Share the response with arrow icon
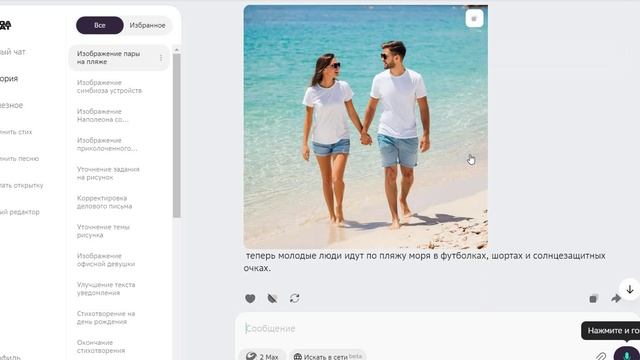Screen dimensions: 640x360 pos(616,298)
